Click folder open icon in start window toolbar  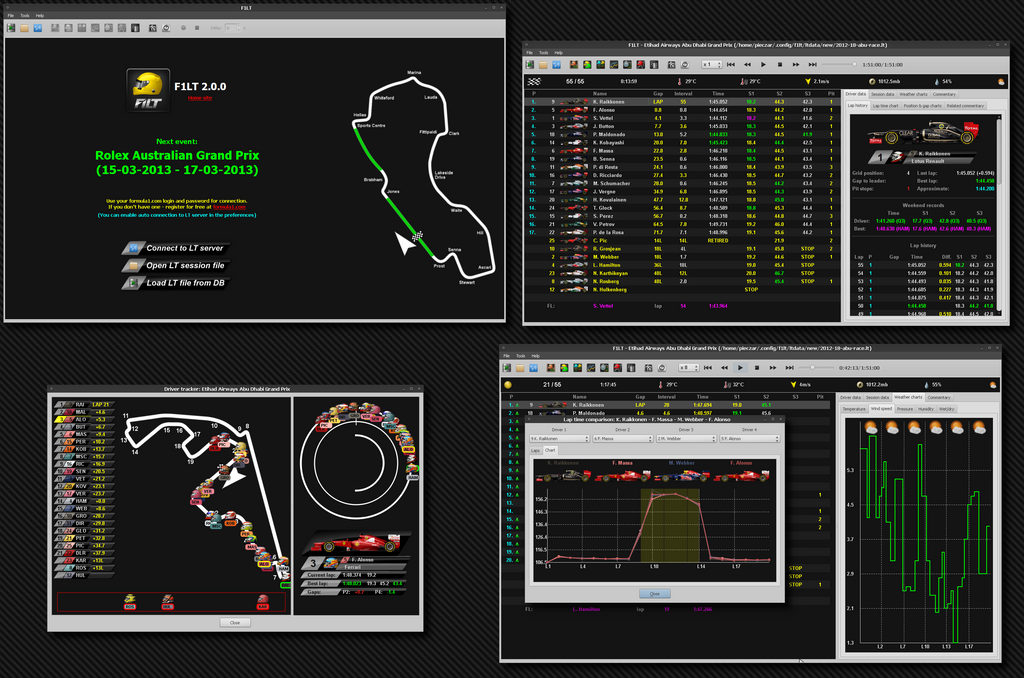click(24, 27)
